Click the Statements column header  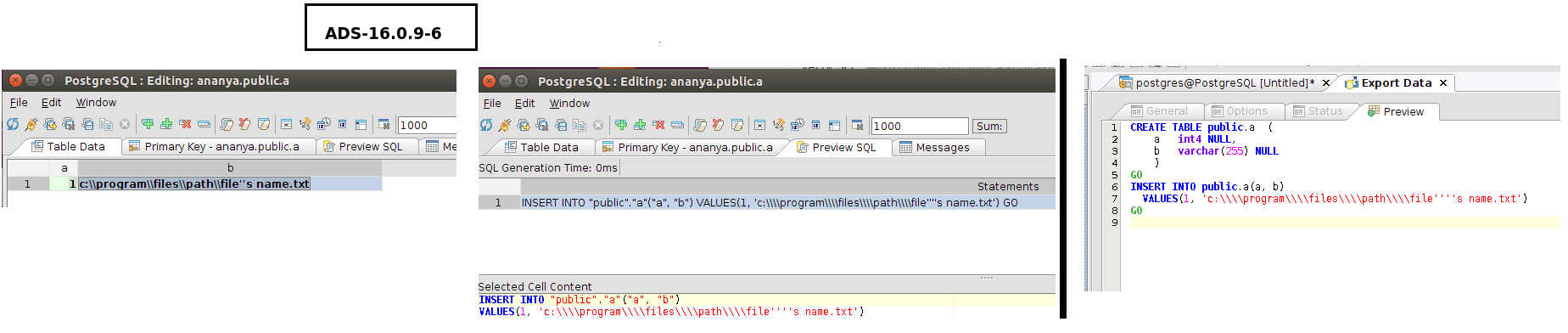pos(1007,186)
